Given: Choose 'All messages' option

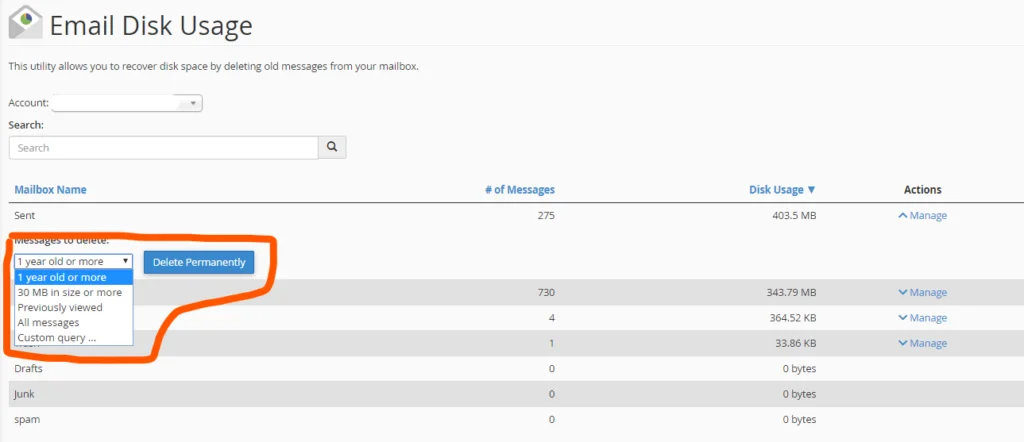Looking at the screenshot, I should pyautogui.click(x=48, y=323).
